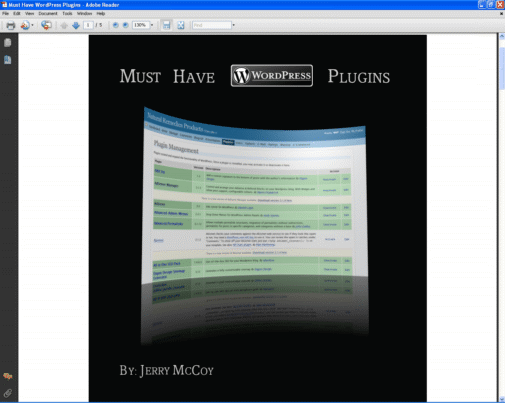The width and height of the screenshot is (505, 403).
Task: Click the "By: Jerry McCoy" author text
Action: [166, 371]
